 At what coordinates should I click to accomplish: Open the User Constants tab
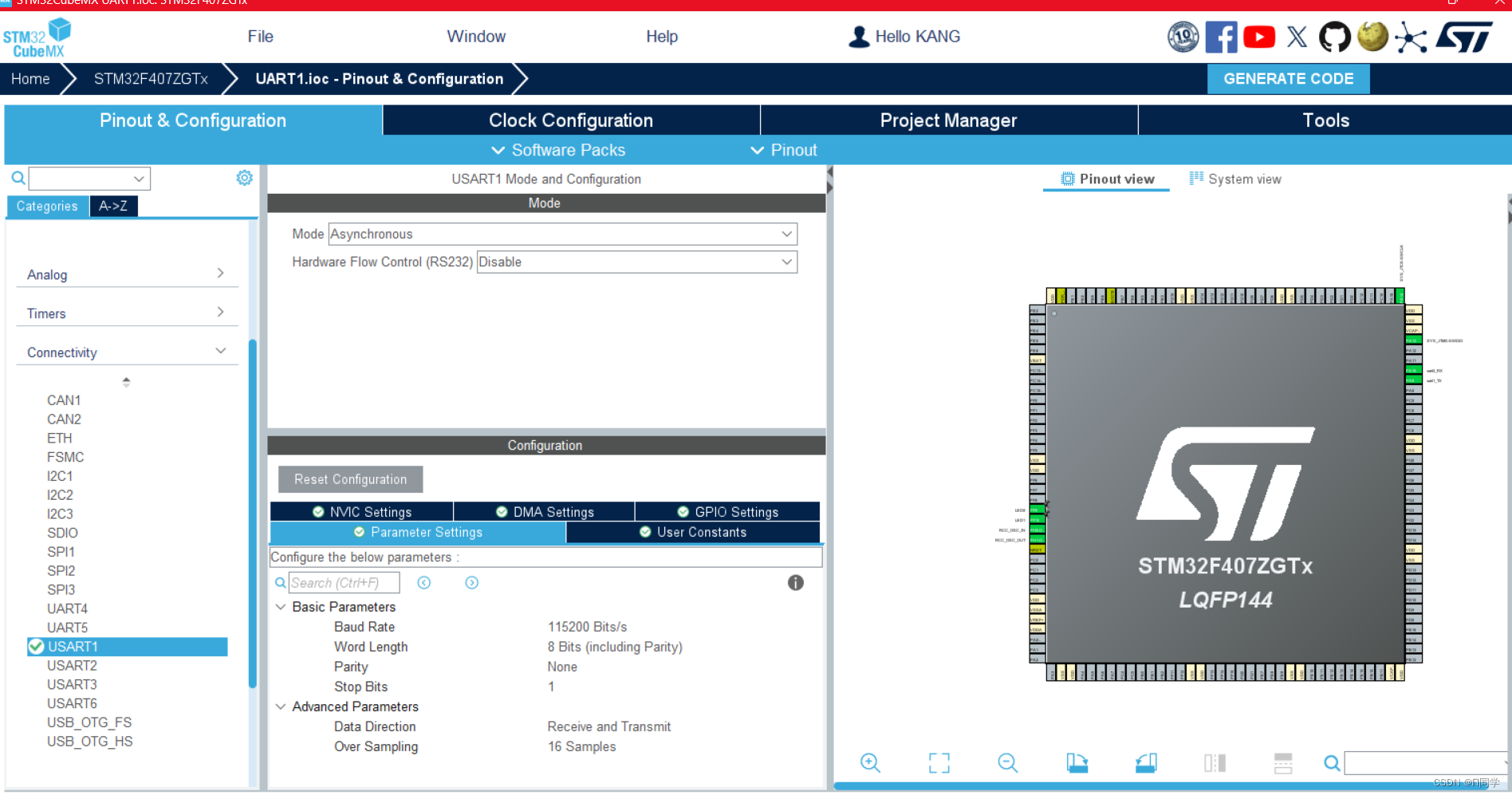(693, 532)
